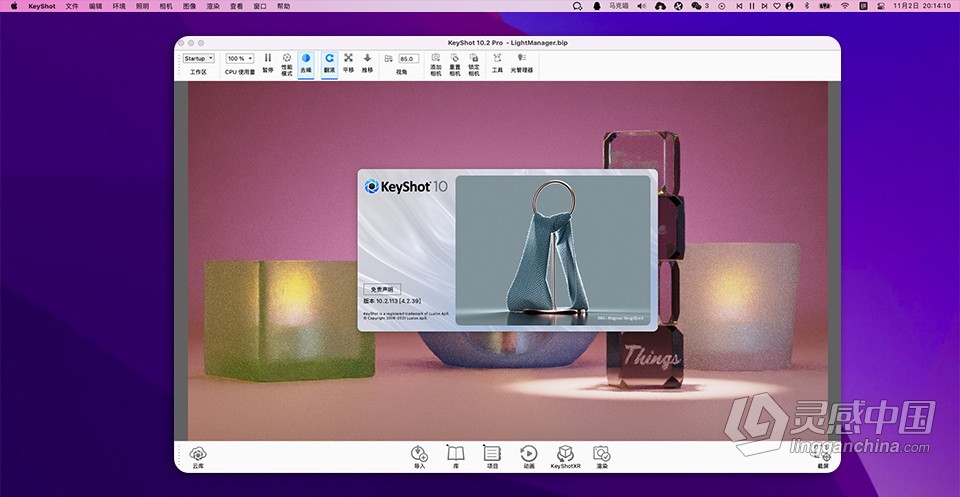Toggle Lock Camera (锁定相机)
The height and width of the screenshot is (497, 960).
coord(474,64)
